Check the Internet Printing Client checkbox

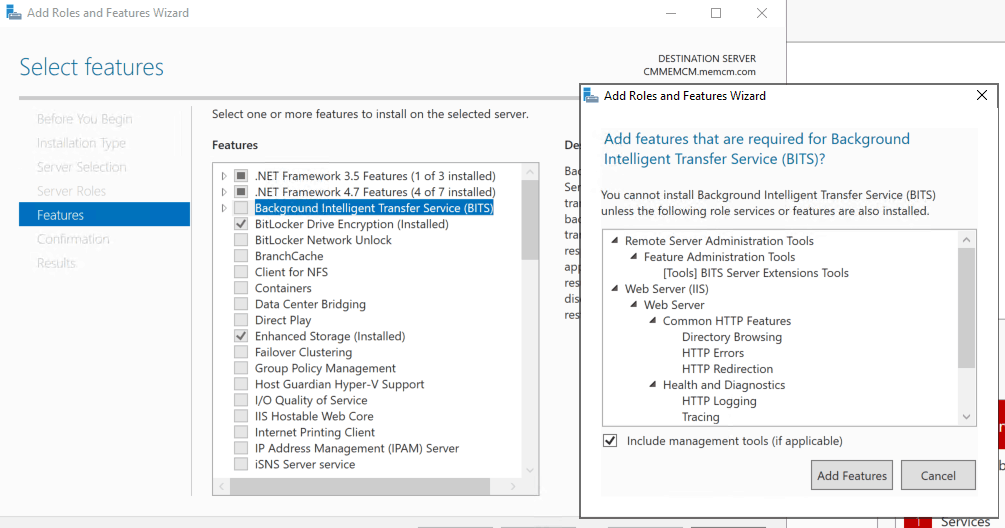(241, 432)
